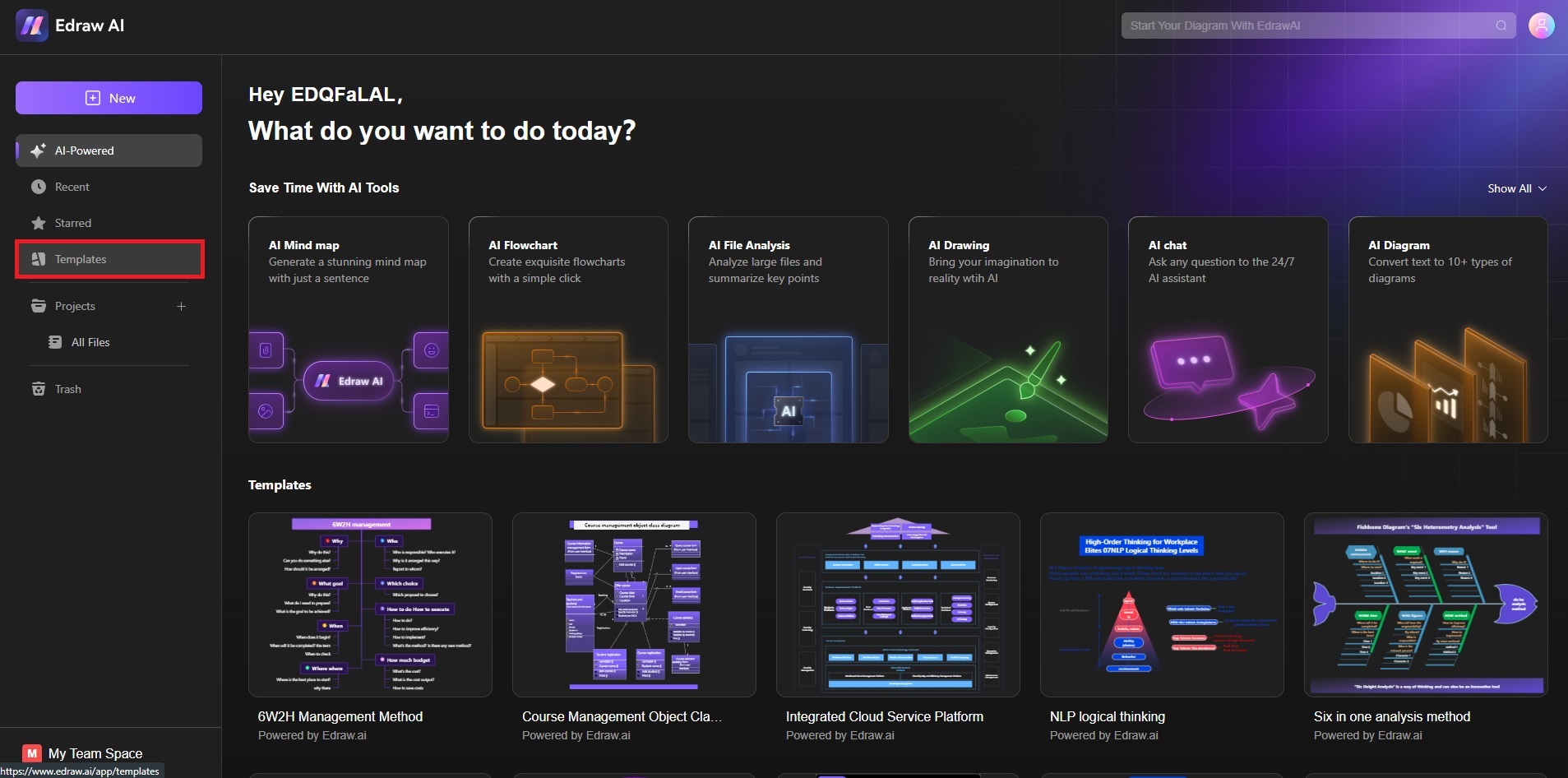Click 'Course Management Object Cla...' template name
Viewport: 1568px width, 778px height.
tap(622, 716)
